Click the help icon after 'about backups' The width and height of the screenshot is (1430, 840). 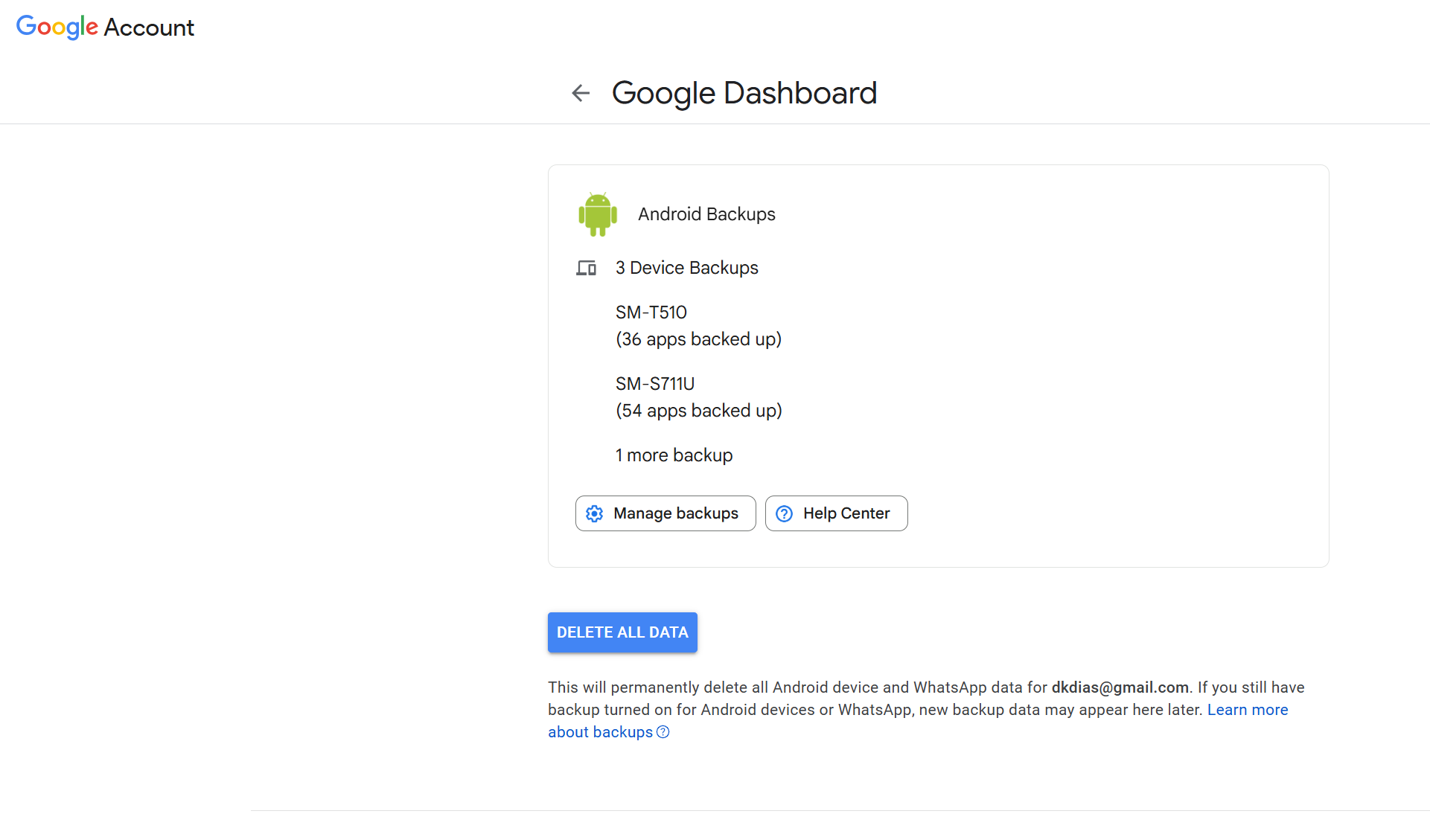663,732
